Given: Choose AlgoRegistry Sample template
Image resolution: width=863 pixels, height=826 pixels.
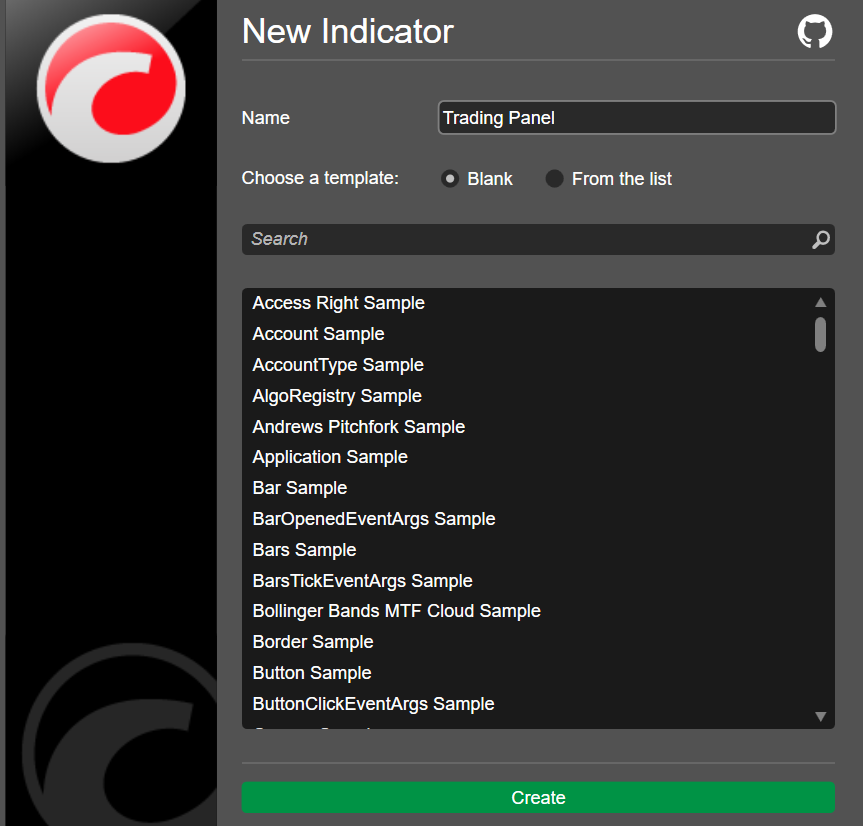Looking at the screenshot, I should click(x=337, y=396).
